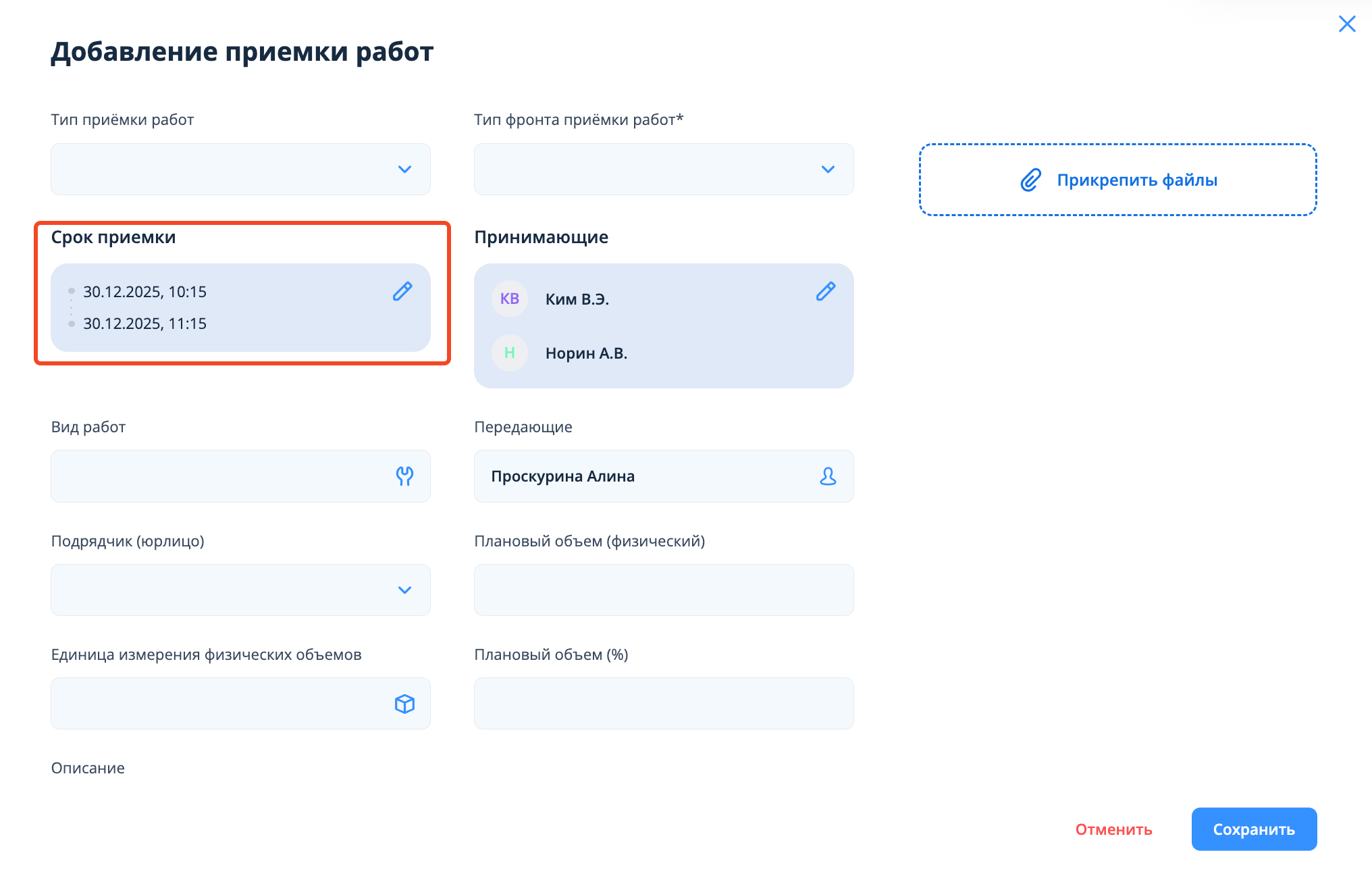Focus the Плановый объем (физический) input
This screenshot has height=874, width=1372.
coord(663,590)
